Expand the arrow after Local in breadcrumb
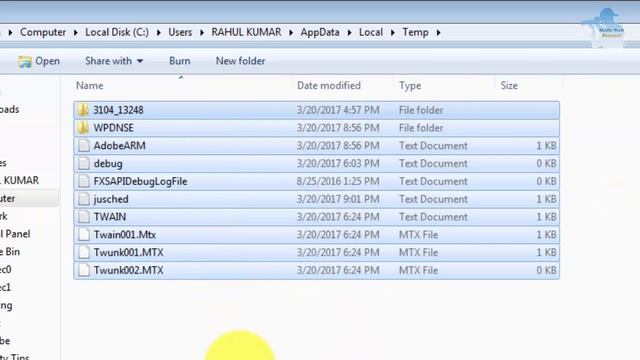Image resolution: width=640 pixels, height=360 pixels. coord(393,32)
